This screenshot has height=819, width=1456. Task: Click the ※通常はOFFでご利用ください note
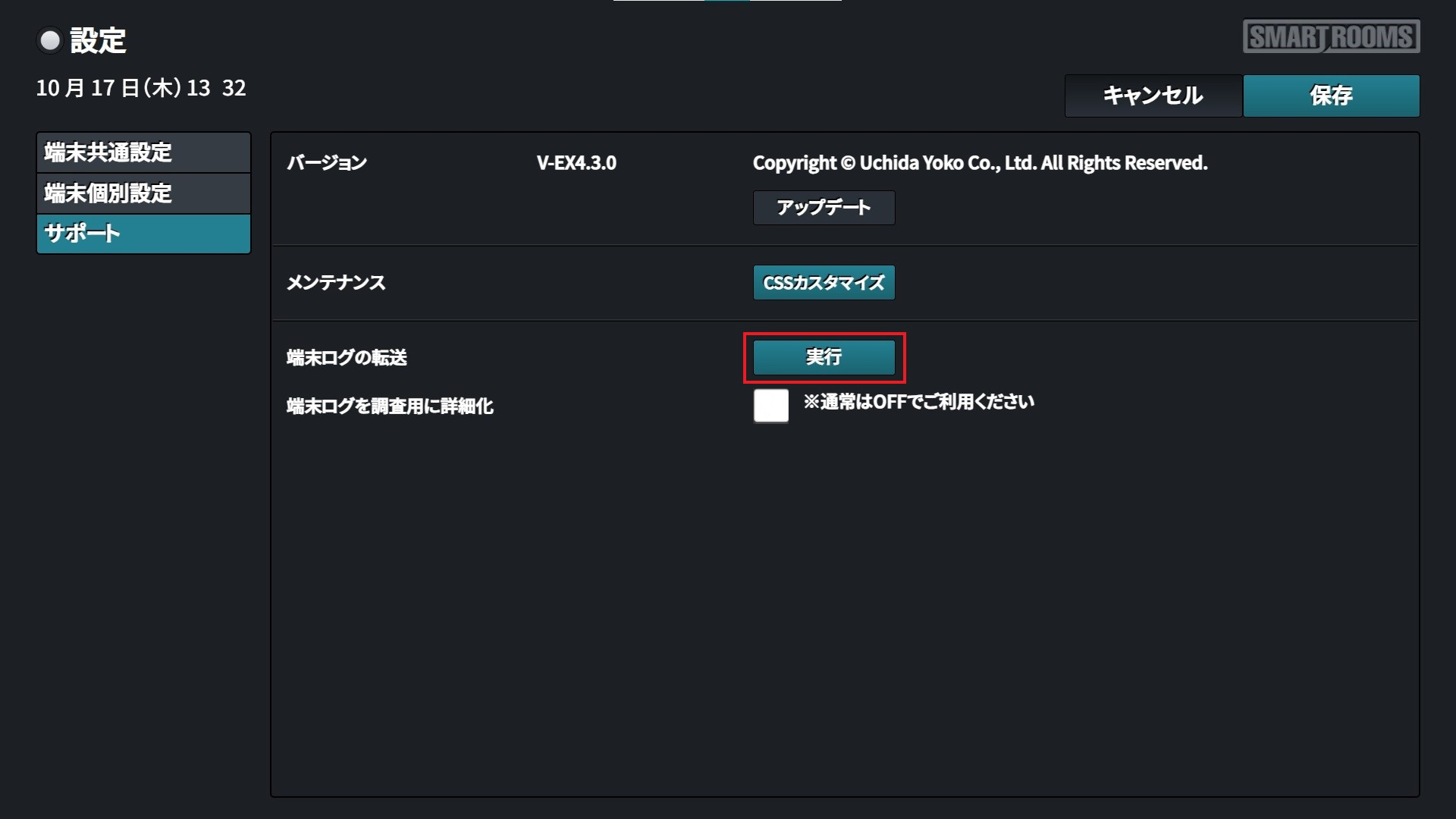[x=919, y=402]
